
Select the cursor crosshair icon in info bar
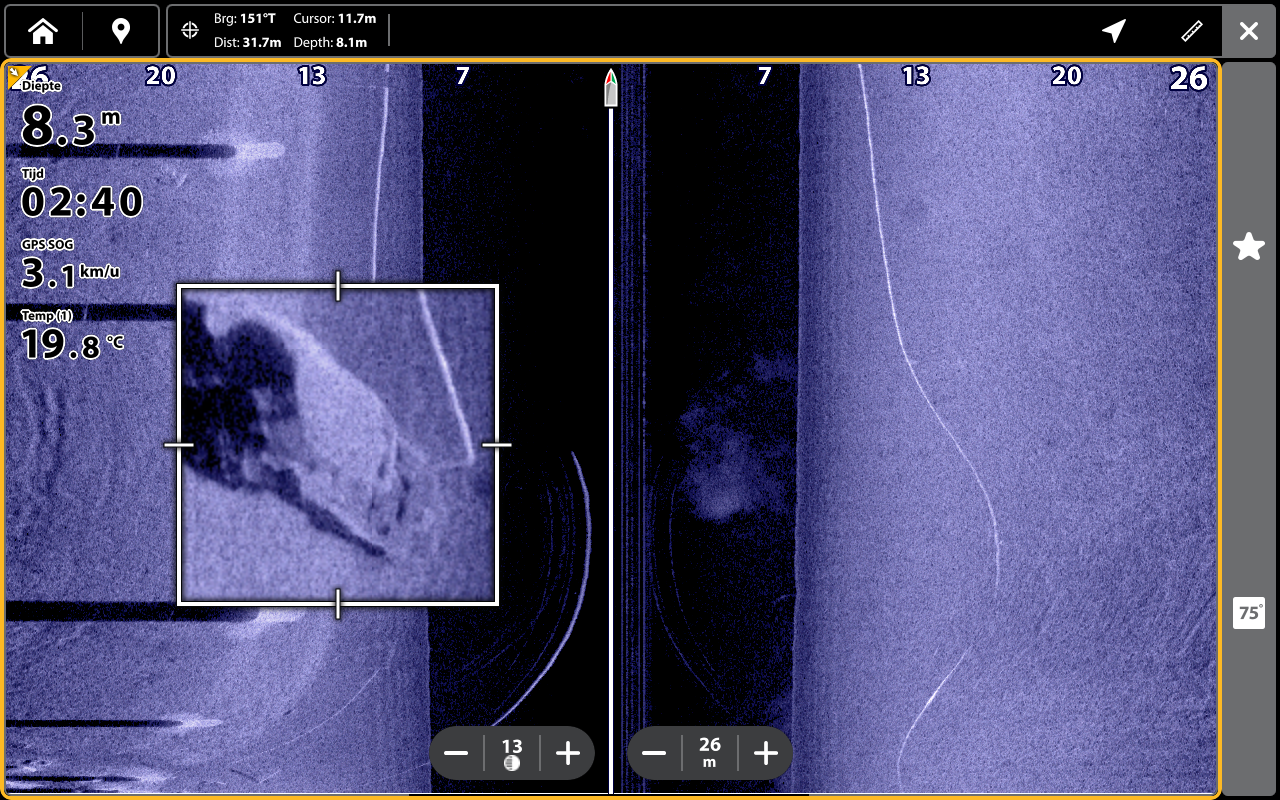click(190, 31)
